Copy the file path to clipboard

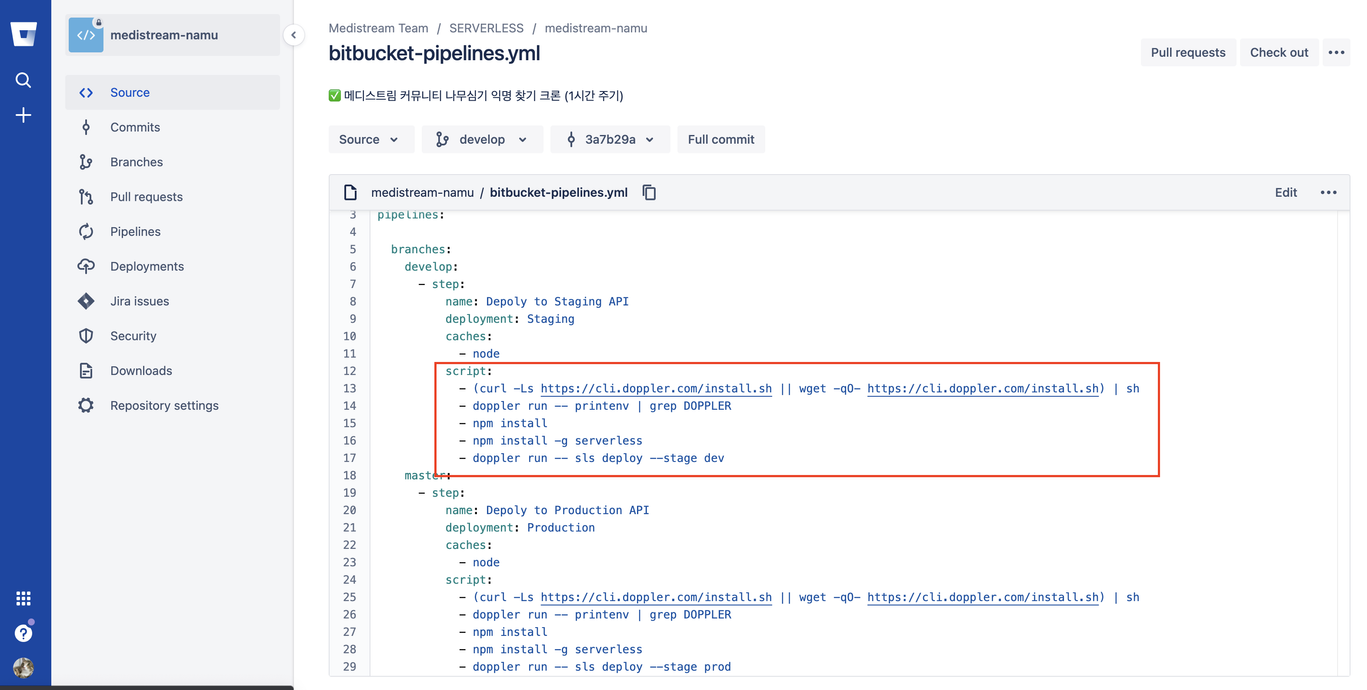coord(649,192)
